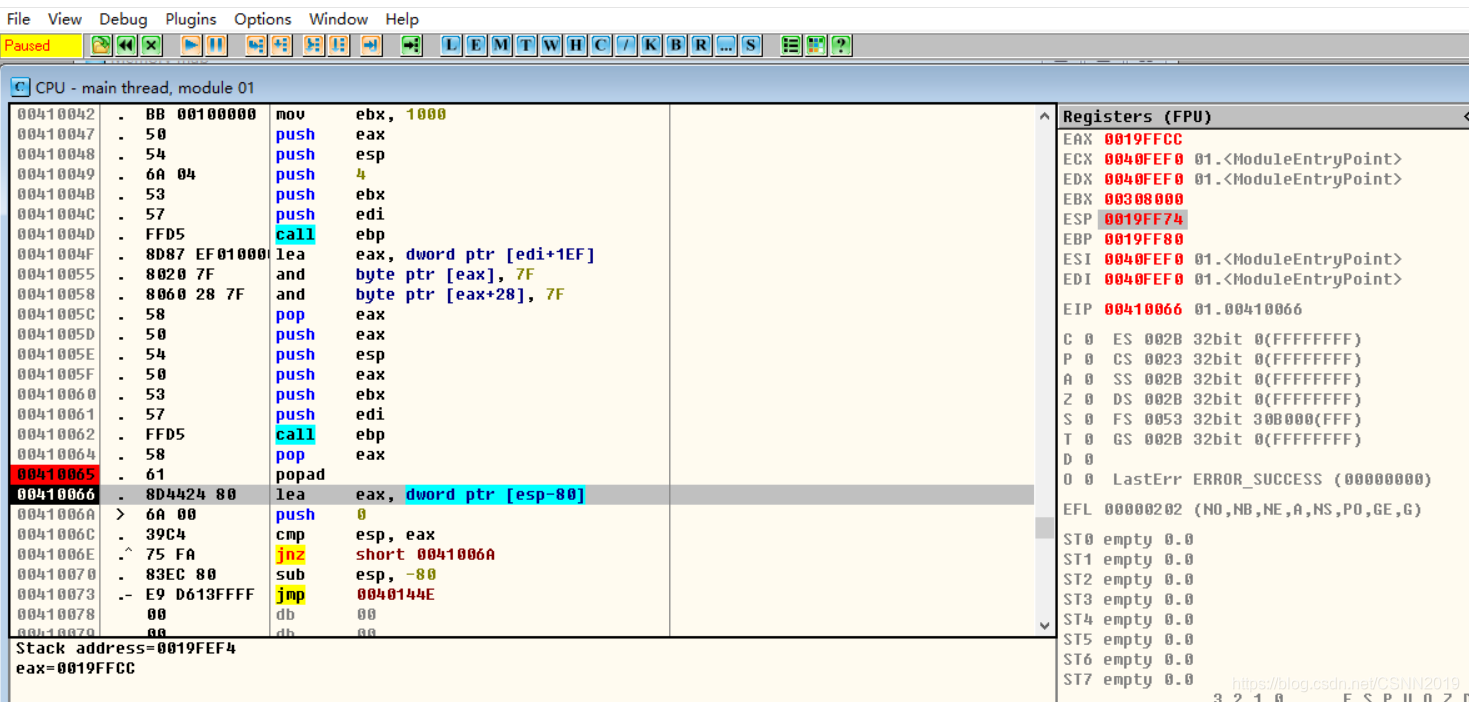Open the Window menu
Image resolution: width=1469 pixels, height=702 pixels.
(x=338, y=19)
